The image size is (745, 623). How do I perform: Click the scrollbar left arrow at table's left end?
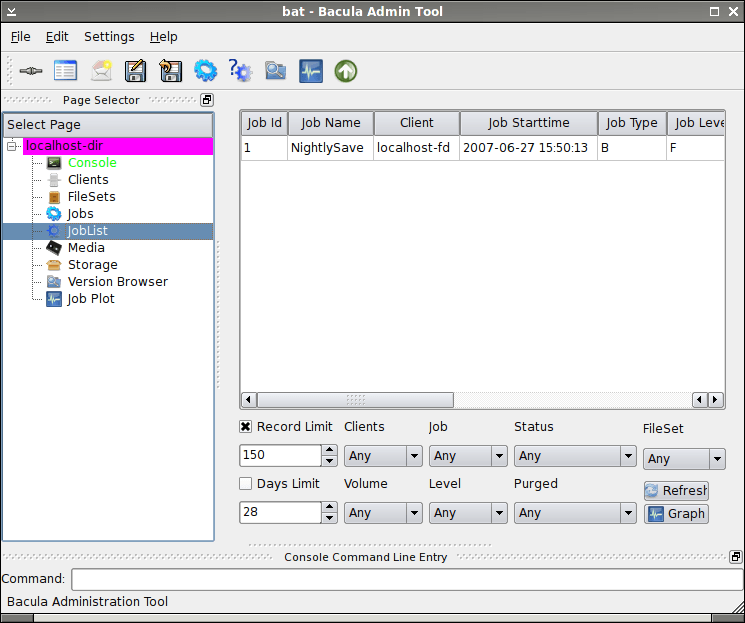248,400
